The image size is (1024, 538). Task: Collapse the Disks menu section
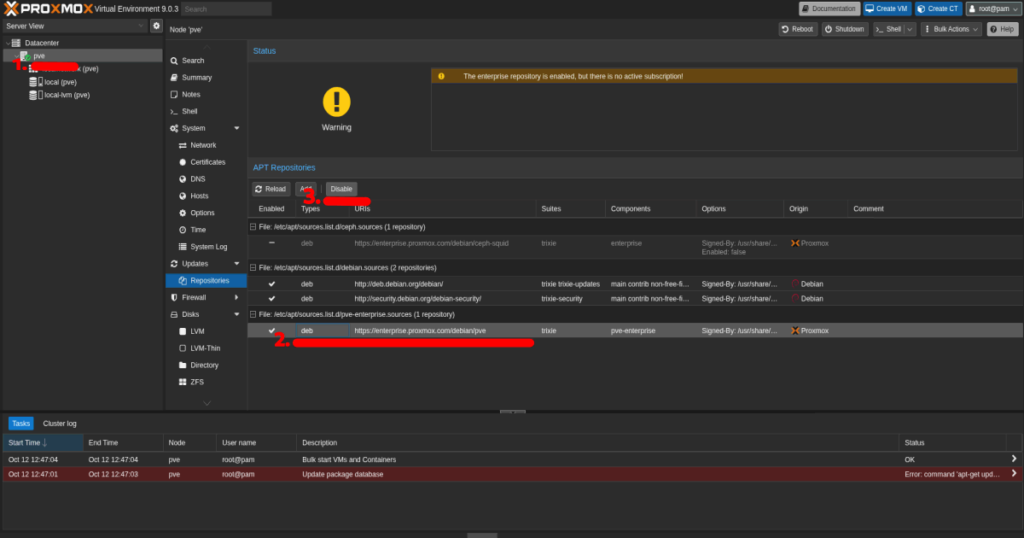pos(236,315)
